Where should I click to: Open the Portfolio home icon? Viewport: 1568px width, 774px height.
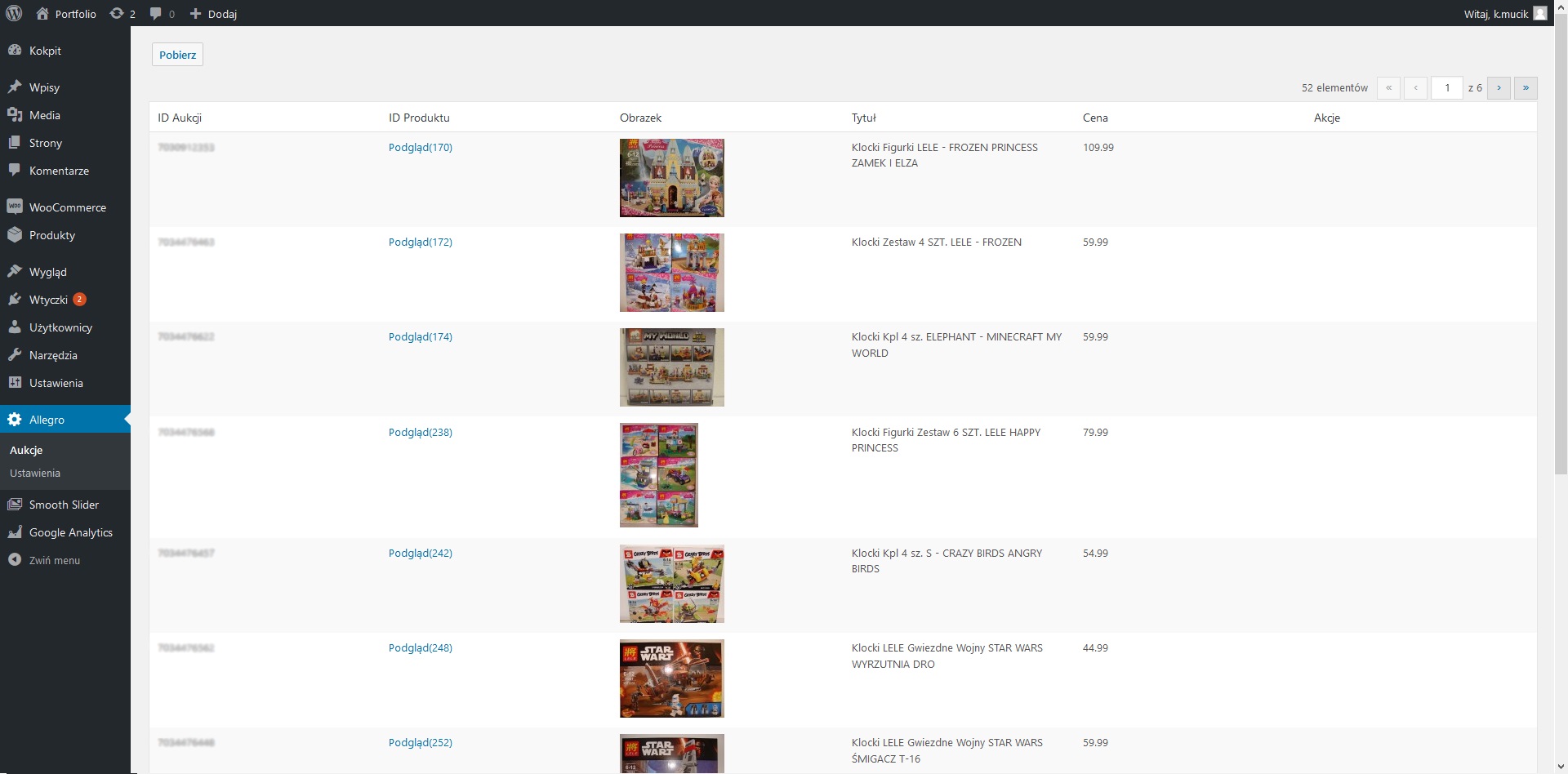[x=42, y=13]
